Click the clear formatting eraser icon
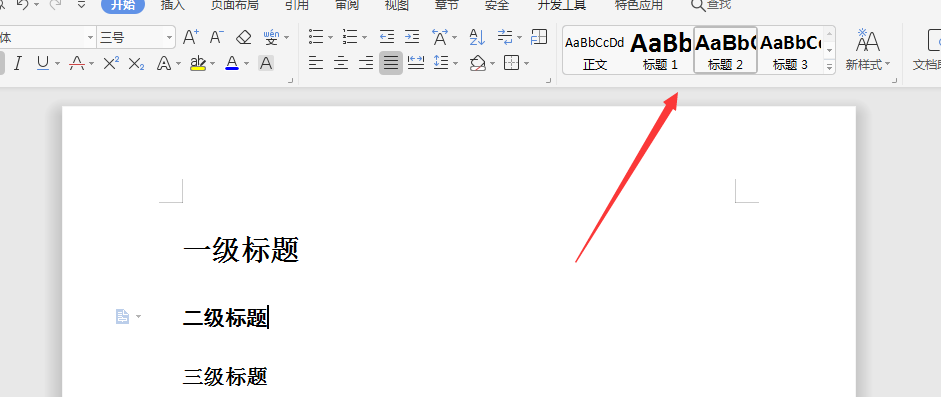The image size is (941, 397). tap(244, 37)
